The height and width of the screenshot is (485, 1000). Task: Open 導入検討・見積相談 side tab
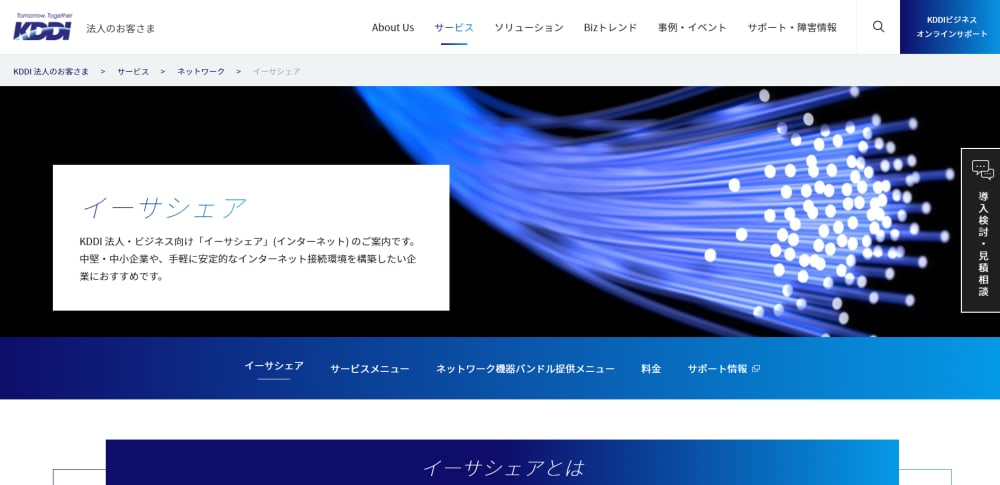tap(982, 230)
